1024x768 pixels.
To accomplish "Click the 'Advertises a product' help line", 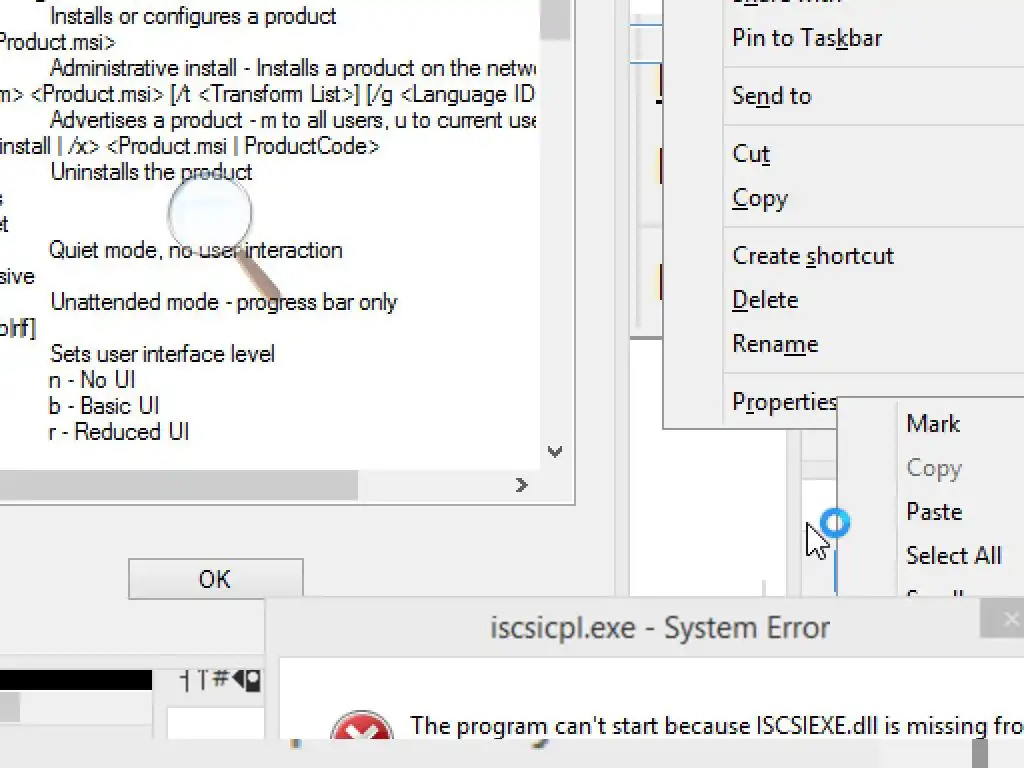I will point(293,120).
